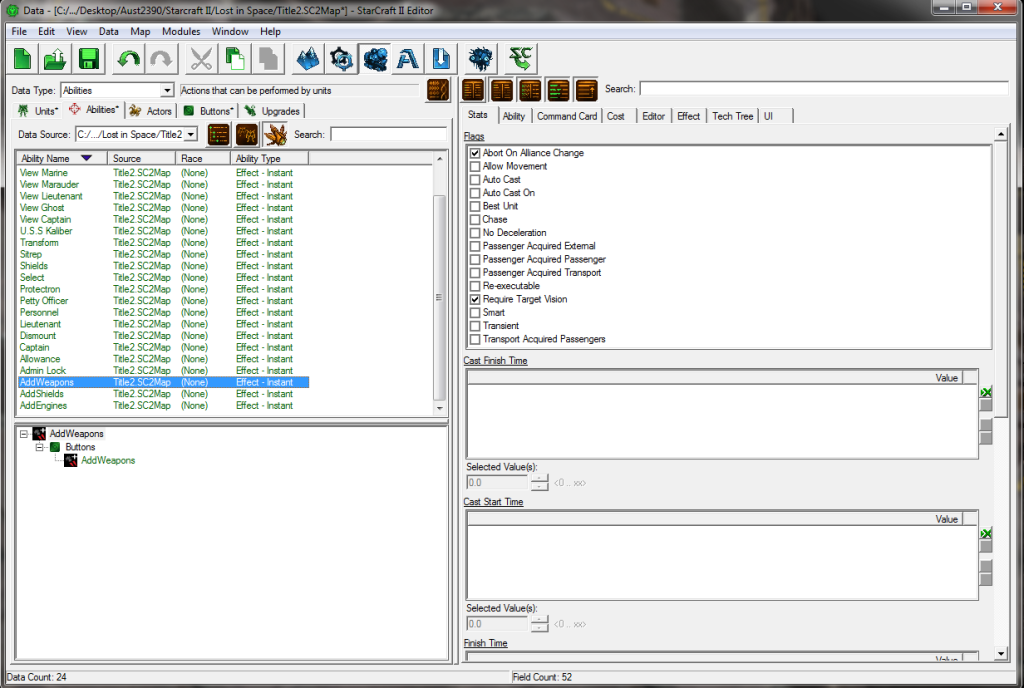Open the Data Type Abilities dropdown
Viewport: 1024px width, 688px height.
[x=167, y=90]
